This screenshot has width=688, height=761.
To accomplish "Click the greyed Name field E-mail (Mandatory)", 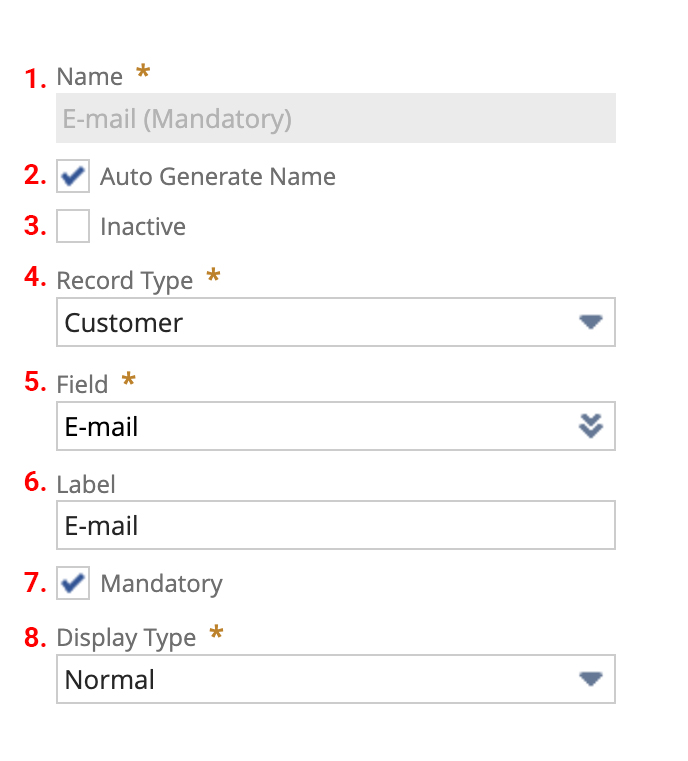I will [x=336, y=118].
